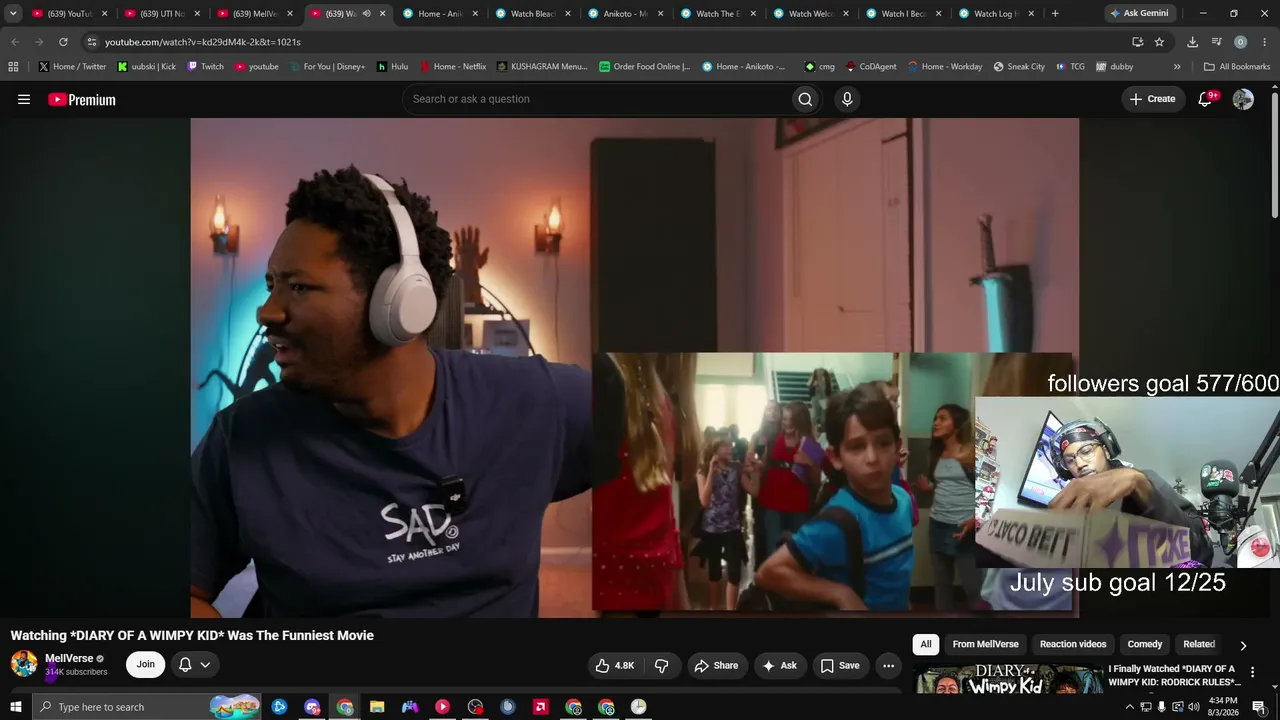Expand tab search dropdown in Chrome
Viewport: 1280px width, 720px height.
(13, 14)
